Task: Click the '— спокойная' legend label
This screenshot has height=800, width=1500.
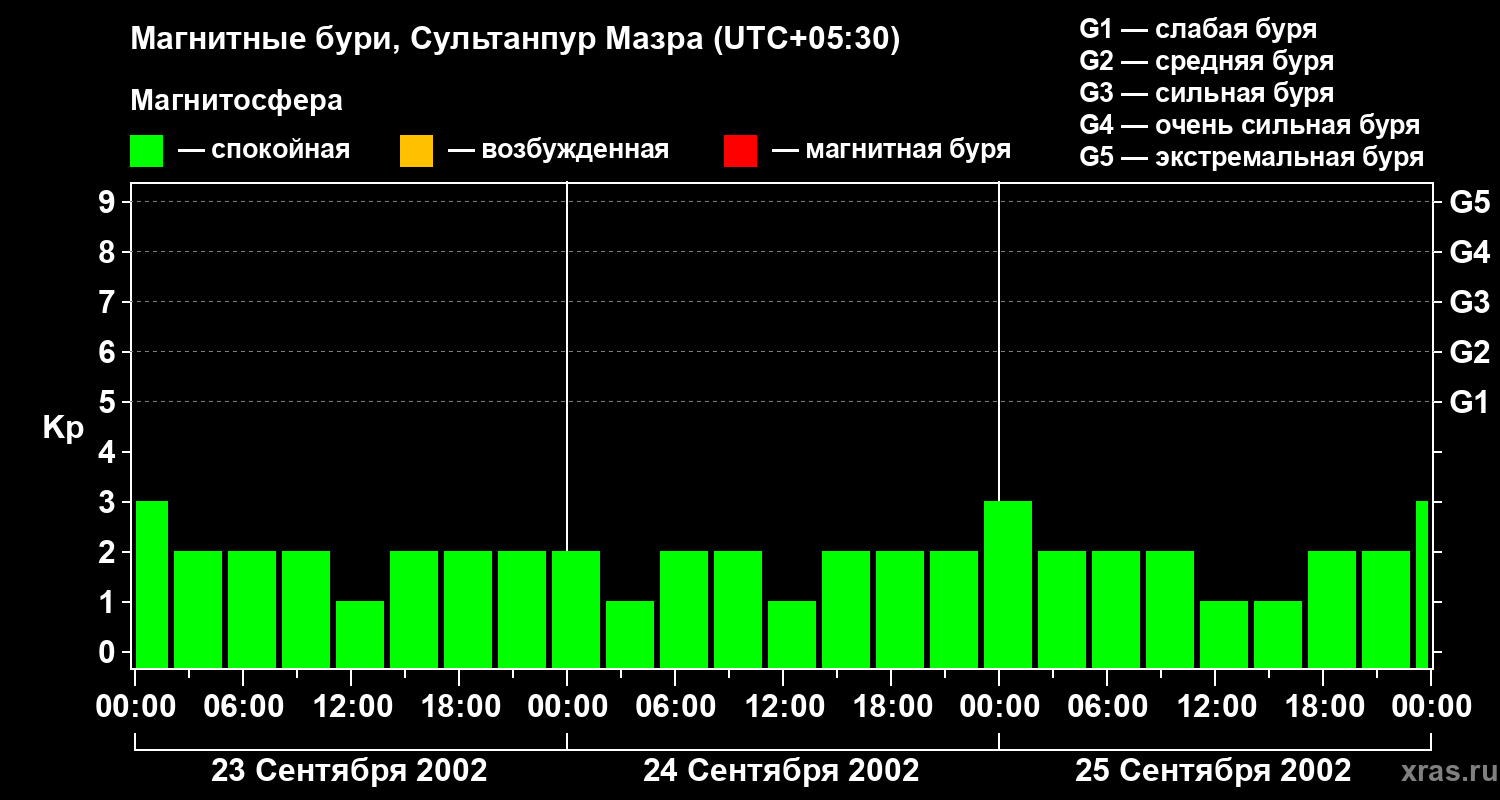Action: (x=264, y=151)
